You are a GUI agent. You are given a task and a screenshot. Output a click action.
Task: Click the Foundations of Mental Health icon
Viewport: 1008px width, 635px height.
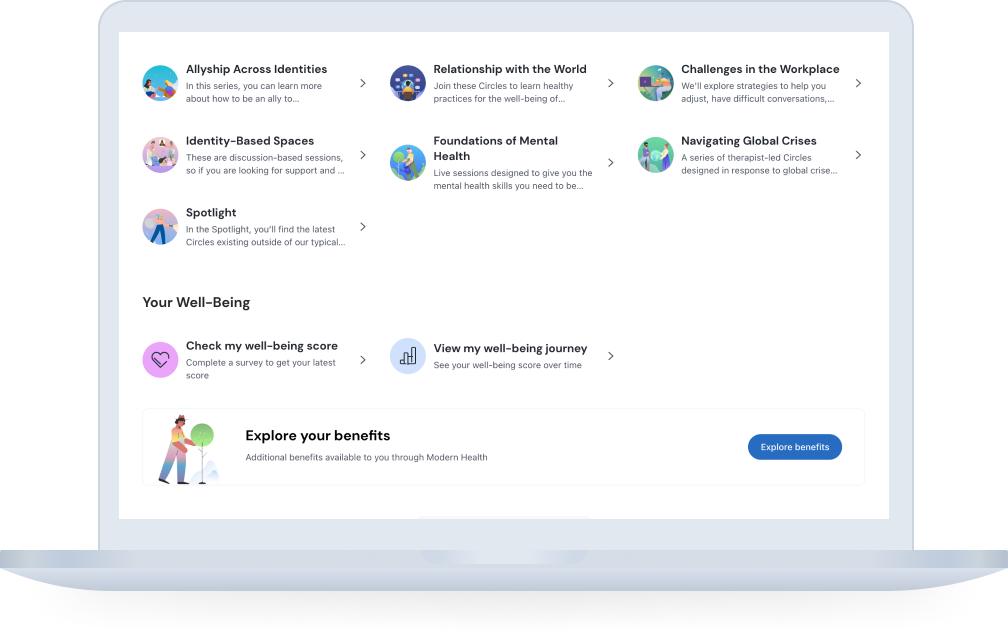coord(408,163)
